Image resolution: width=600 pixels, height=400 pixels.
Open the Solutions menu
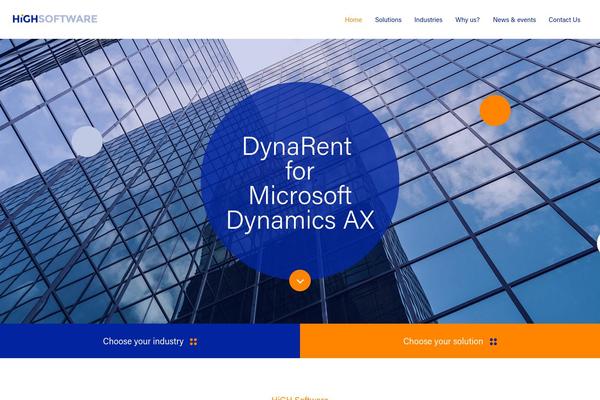point(388,20)
